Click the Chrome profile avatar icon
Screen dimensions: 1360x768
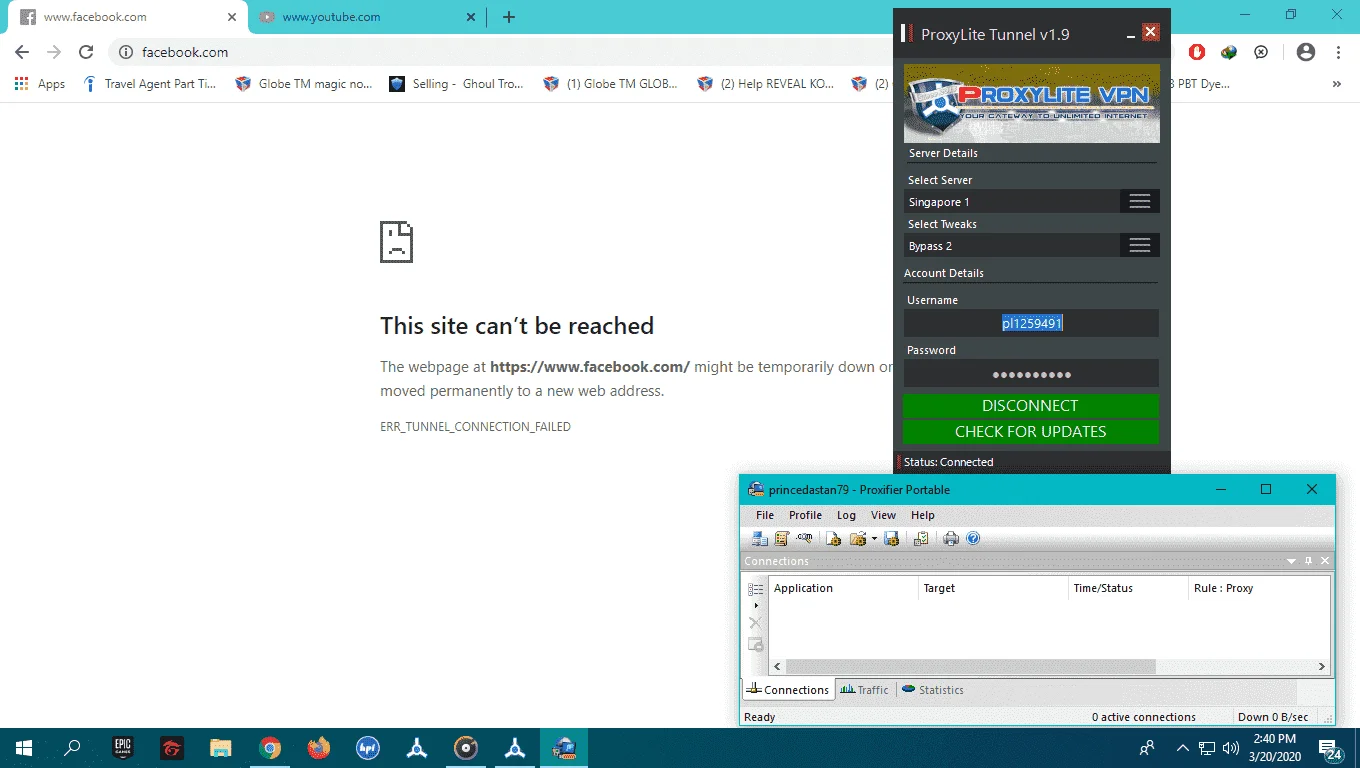coord(1305,52)
